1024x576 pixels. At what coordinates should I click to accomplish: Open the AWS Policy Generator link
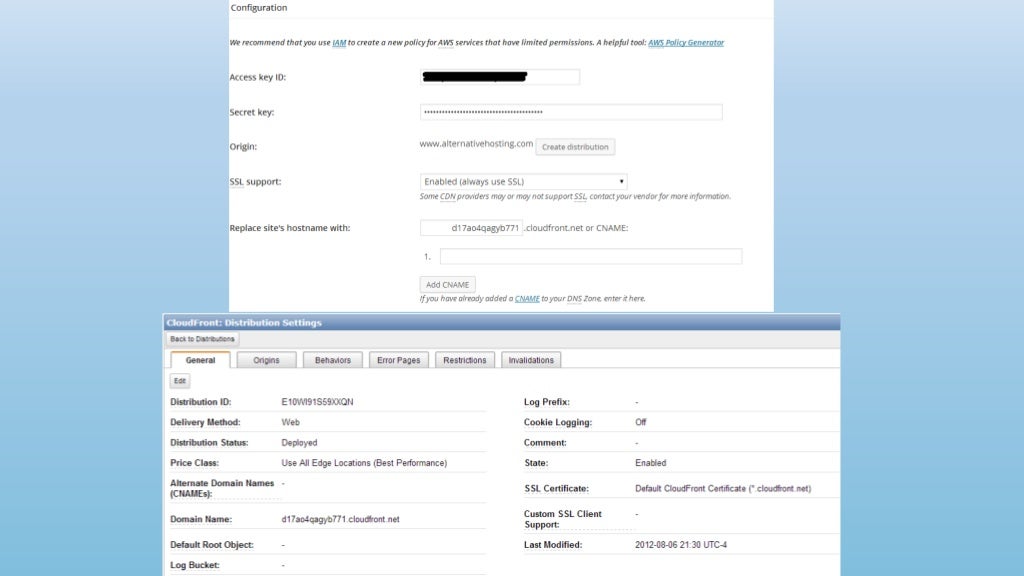(686, 42)
